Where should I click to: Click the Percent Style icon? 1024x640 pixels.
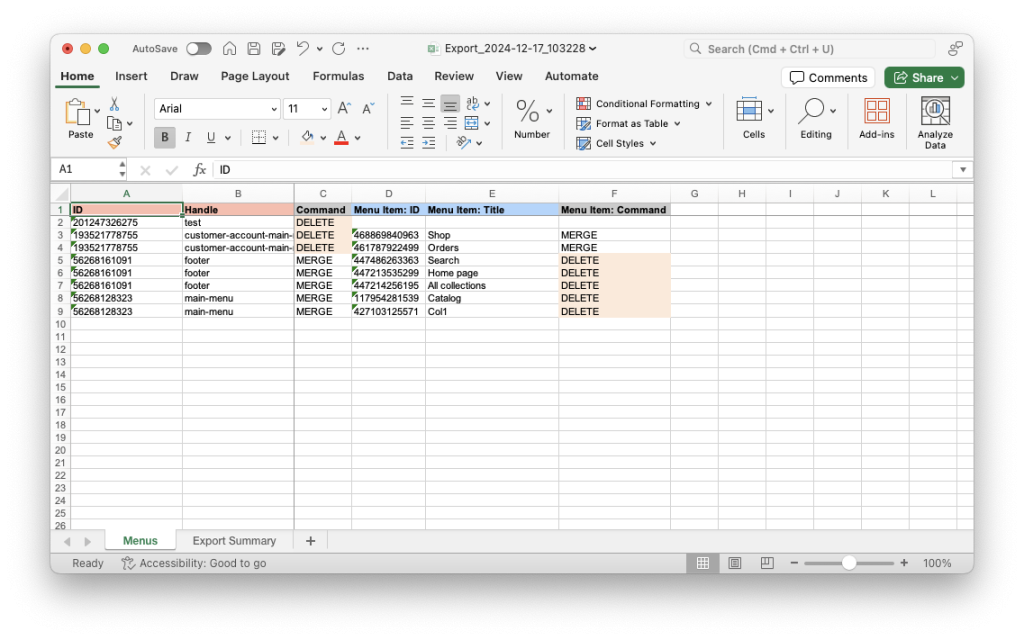coord(526,112)
